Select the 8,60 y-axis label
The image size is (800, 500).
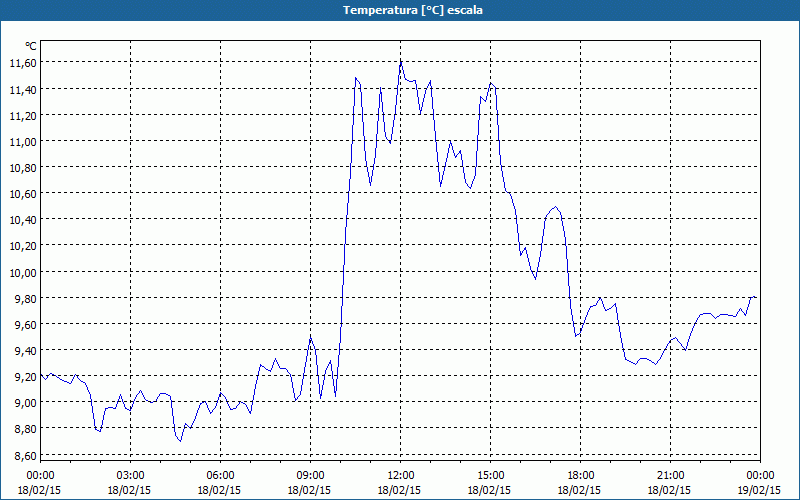(x=26, y=455)
